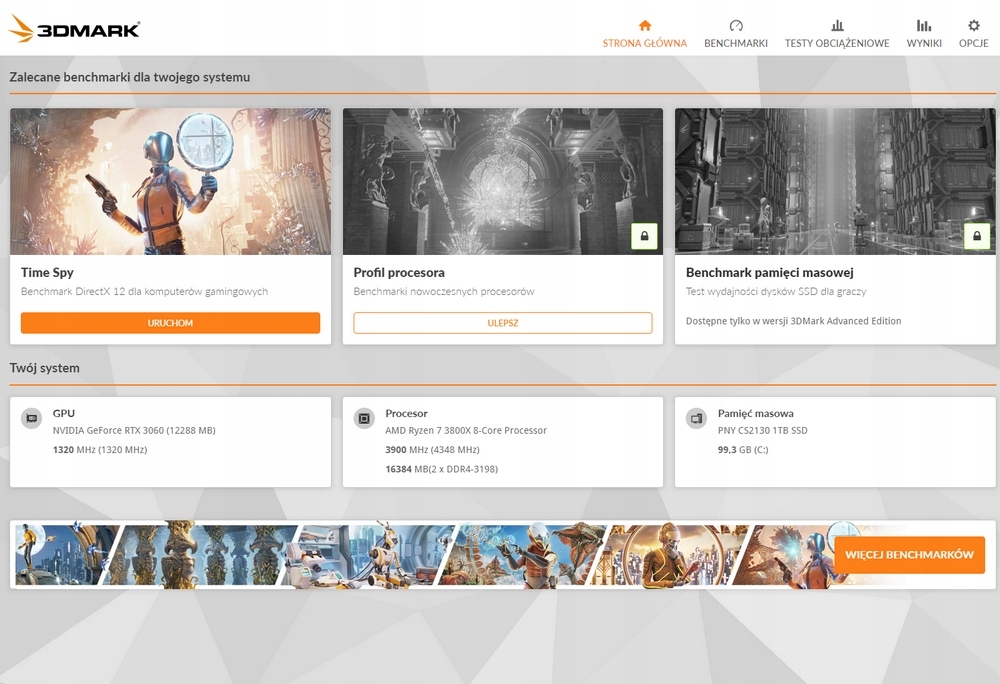Click the Twój system section heading
This screenshot has width=1000, height=684.
45,368
